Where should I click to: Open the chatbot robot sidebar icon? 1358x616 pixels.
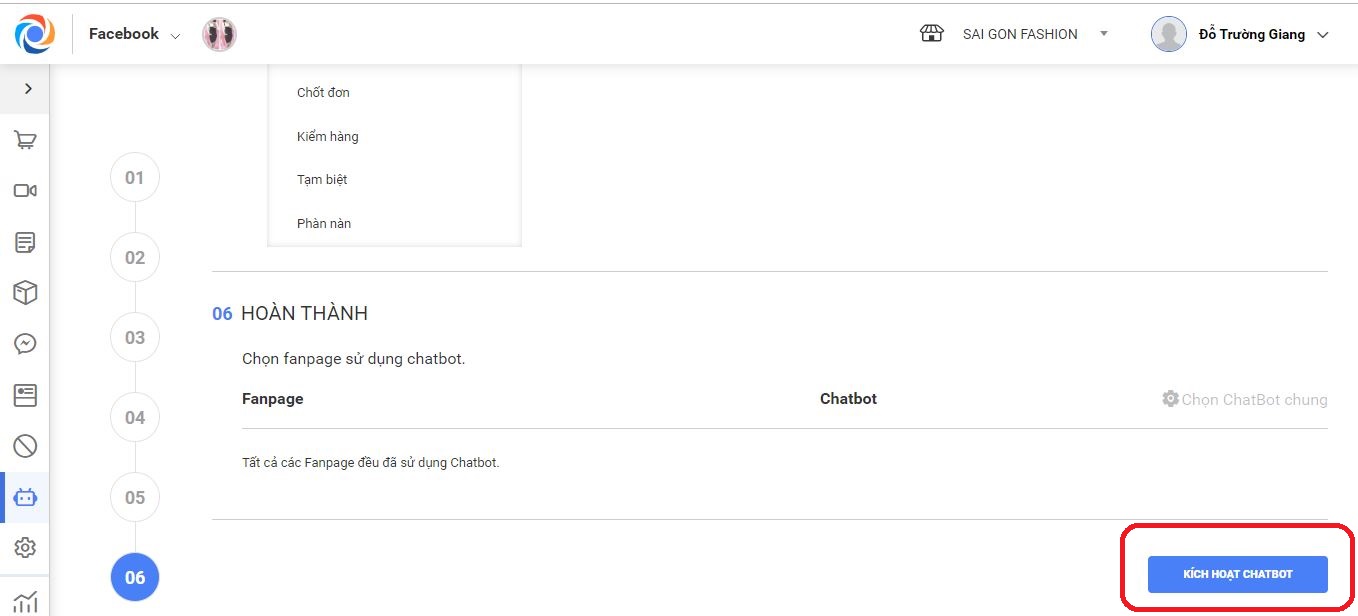tap(25, 497)
